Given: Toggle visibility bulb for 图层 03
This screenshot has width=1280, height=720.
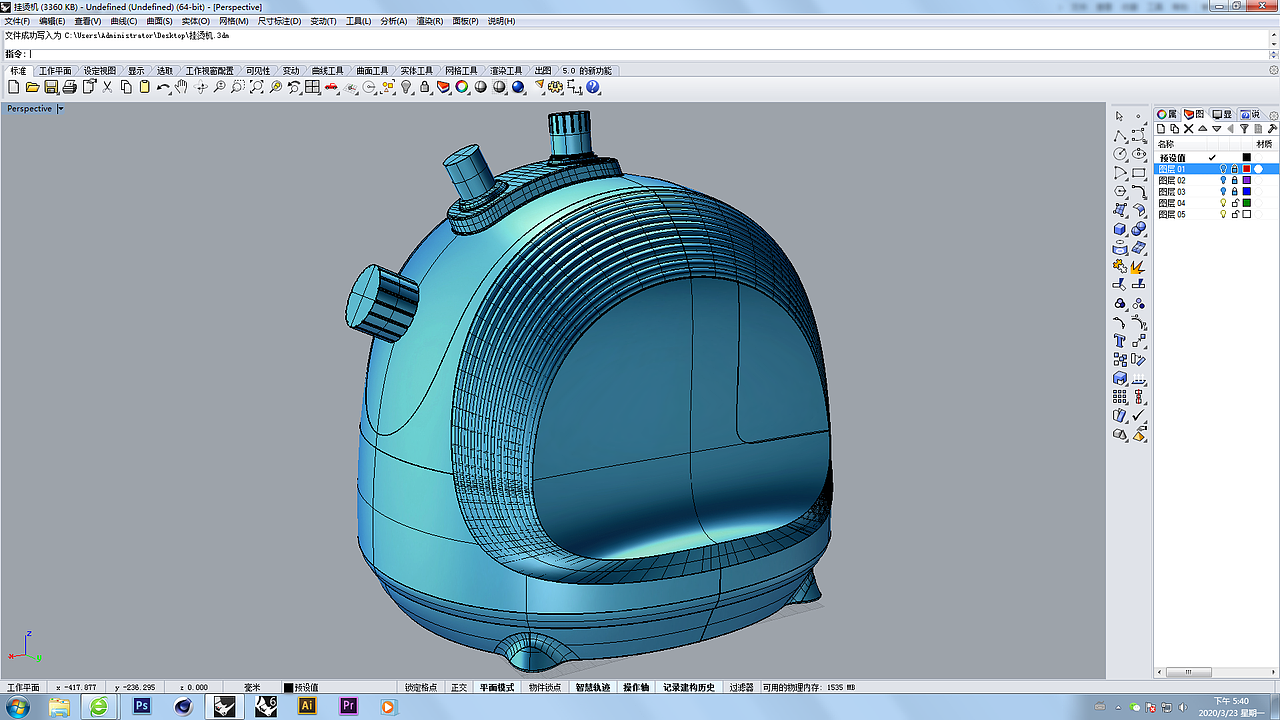Looking at the screenshot, I should pos(1223,192).
